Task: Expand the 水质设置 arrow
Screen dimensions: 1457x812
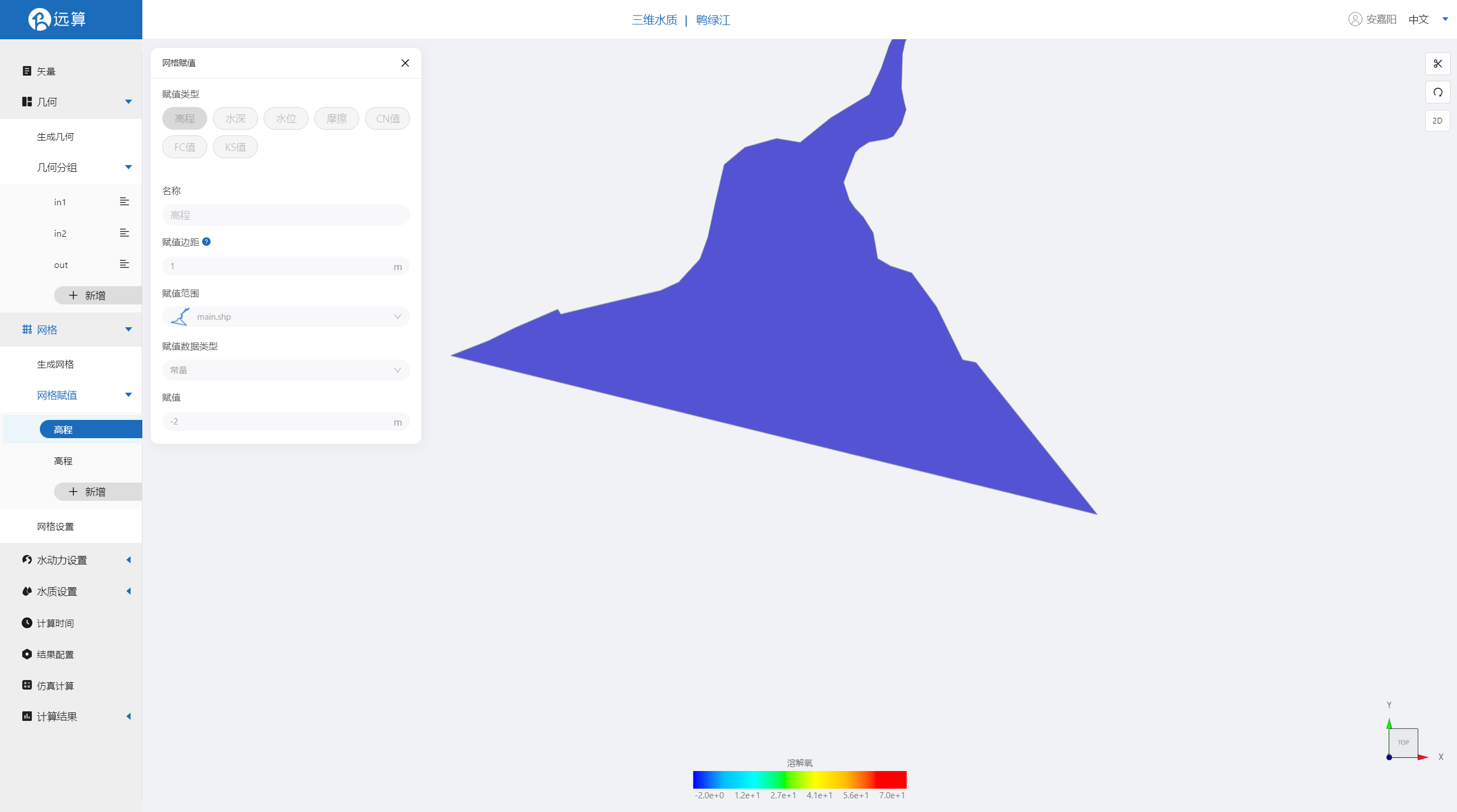Action: [129, 591]
